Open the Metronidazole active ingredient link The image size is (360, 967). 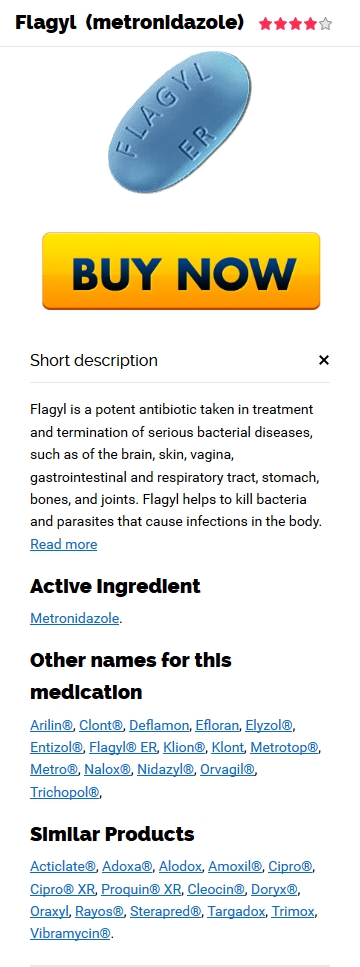[75, 618]
